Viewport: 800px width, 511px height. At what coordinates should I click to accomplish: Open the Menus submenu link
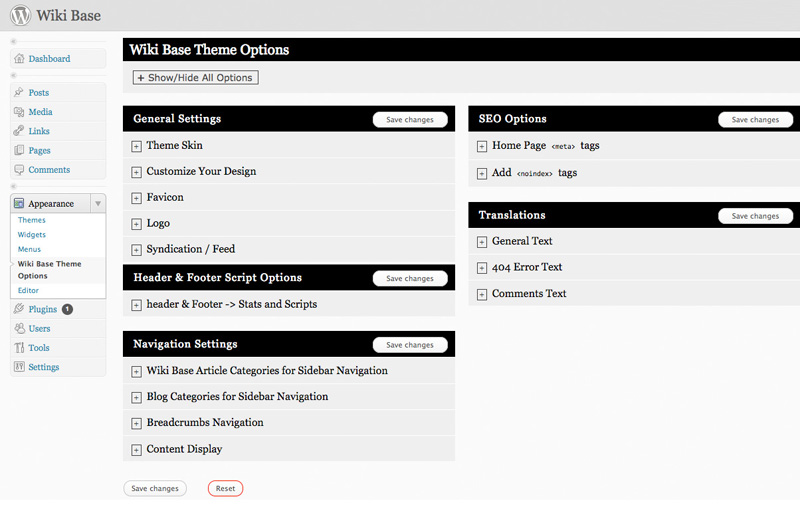coord(29,249)
